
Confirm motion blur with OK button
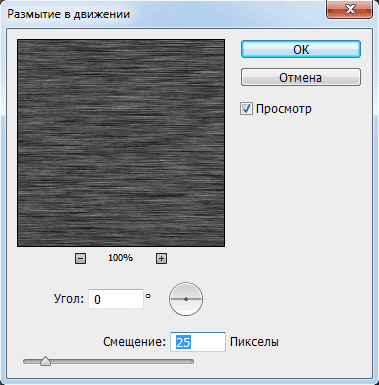pos(301,49)
